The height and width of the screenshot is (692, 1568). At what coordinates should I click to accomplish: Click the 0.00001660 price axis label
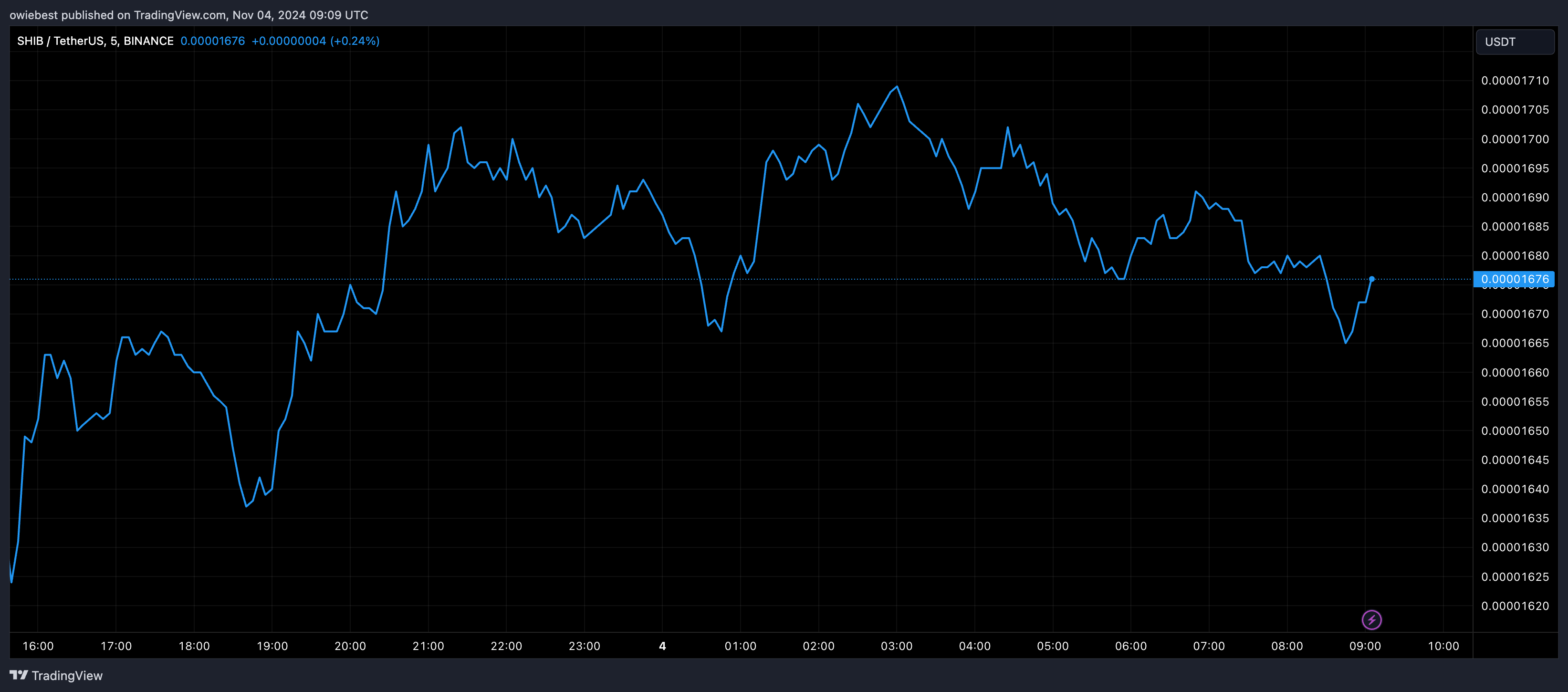point(1515,372)
